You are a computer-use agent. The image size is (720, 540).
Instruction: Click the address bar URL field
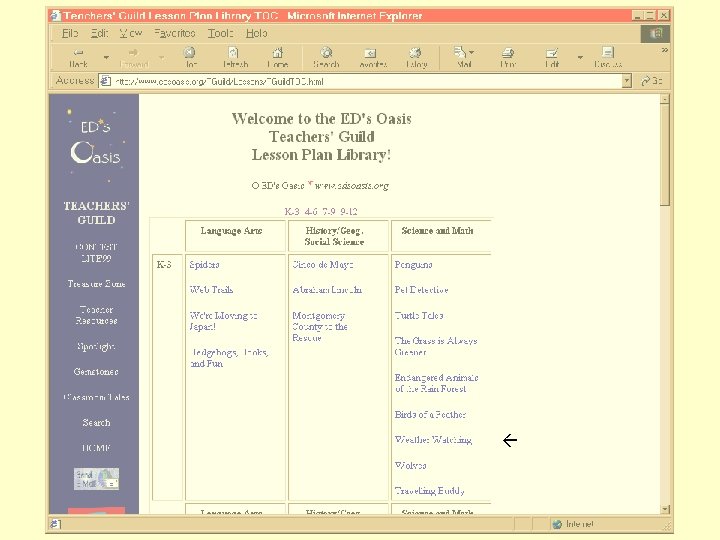point(360,81)
